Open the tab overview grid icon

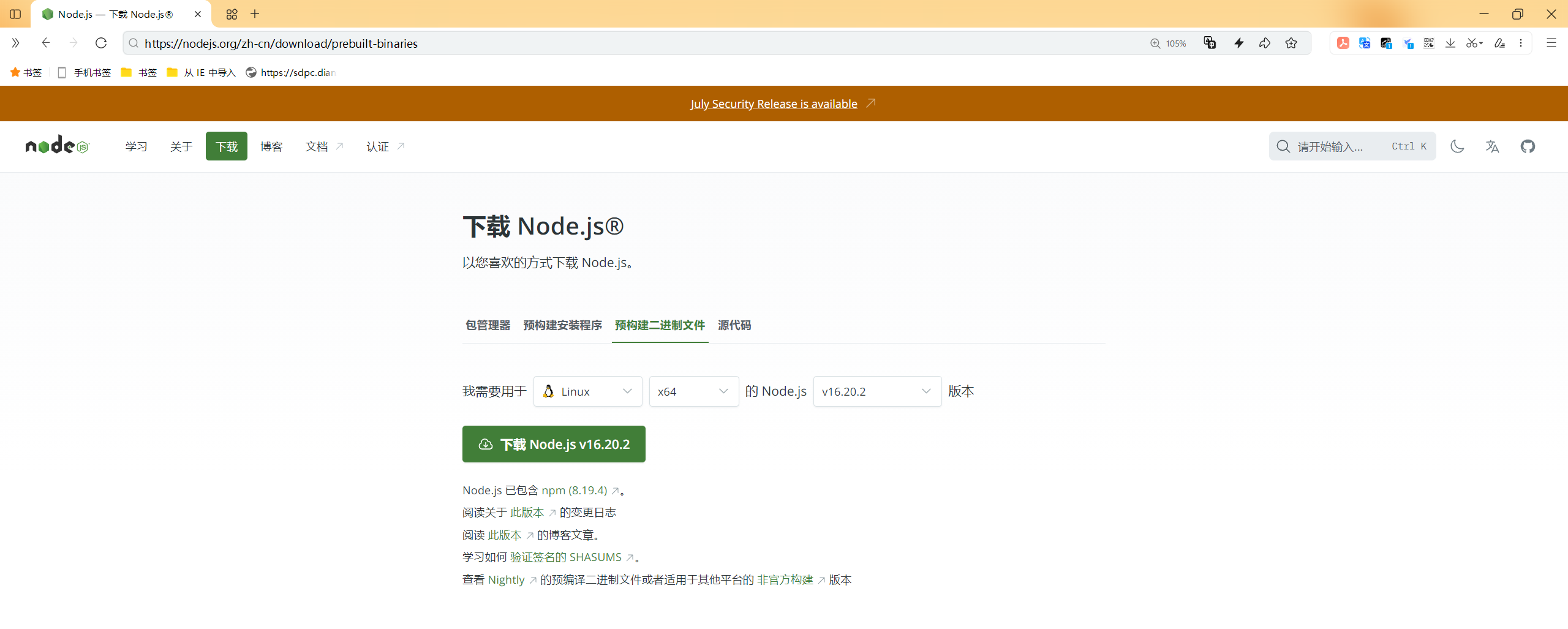pyautogui.click(x=232, y=14)
